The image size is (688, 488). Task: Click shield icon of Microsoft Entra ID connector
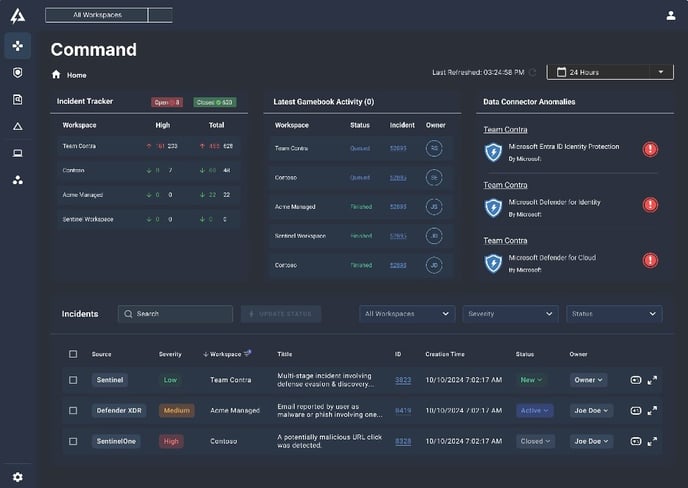[x=494, y=152]
